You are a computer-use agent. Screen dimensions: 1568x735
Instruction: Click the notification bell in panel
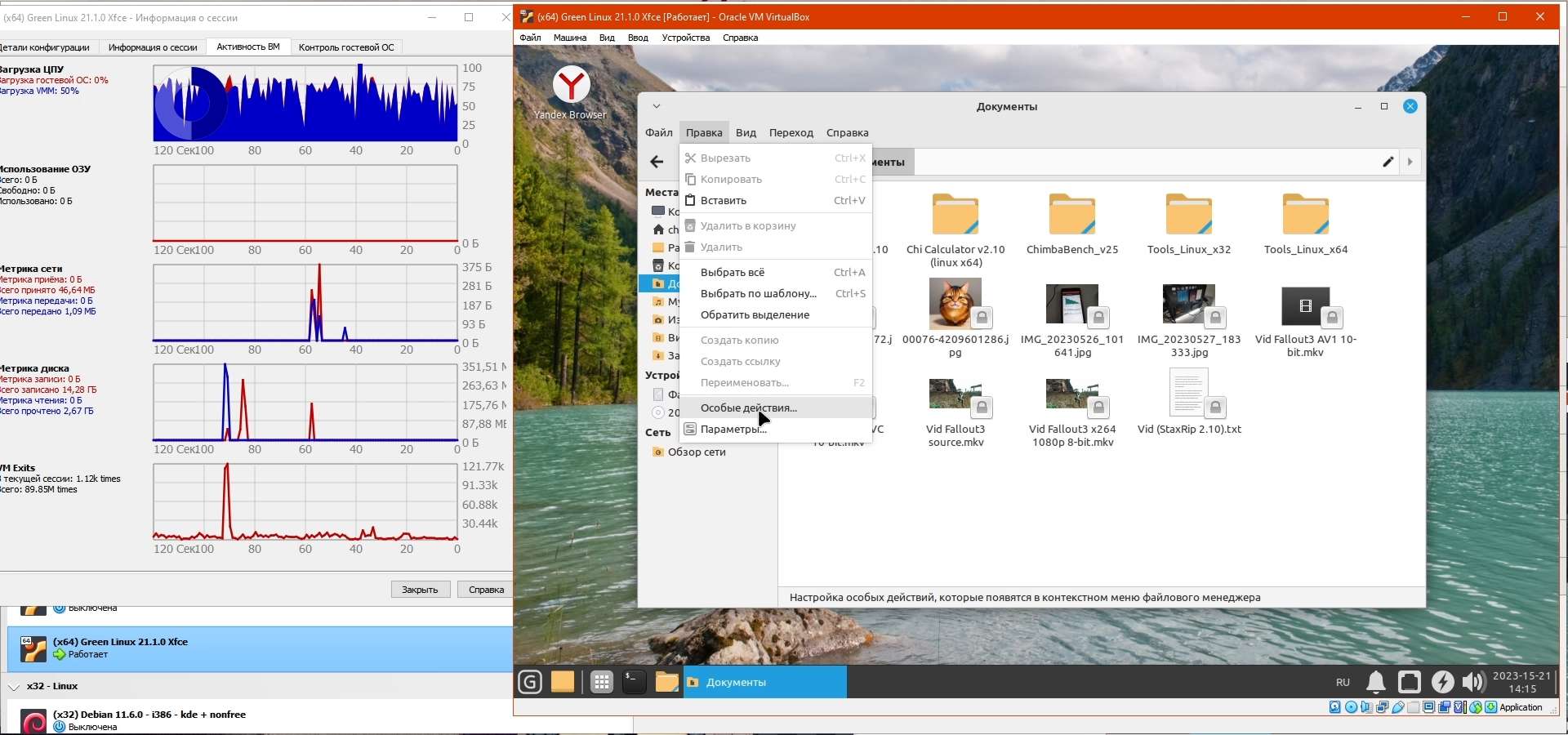click(x=1376, y=682)
